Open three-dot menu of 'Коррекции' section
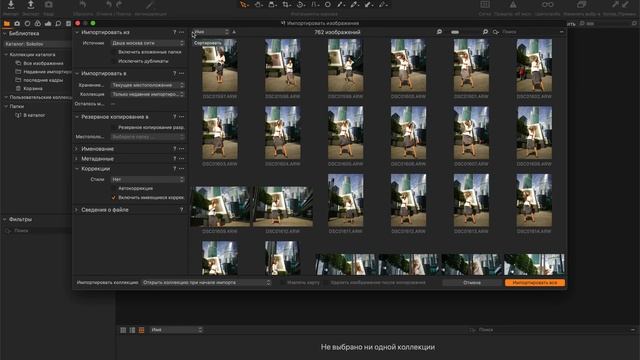The height and width of the screenshot is (360, 640). point(181,169)
